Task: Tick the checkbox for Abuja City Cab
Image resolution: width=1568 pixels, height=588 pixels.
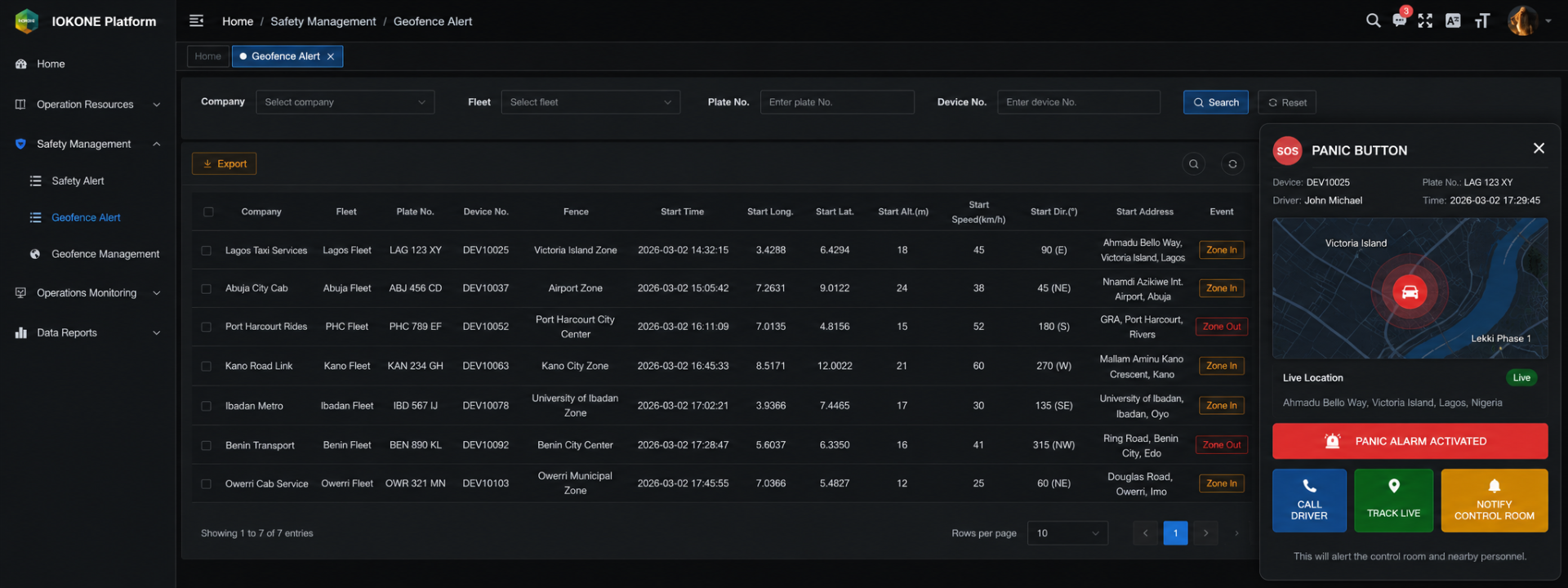Action: point(207,289)
